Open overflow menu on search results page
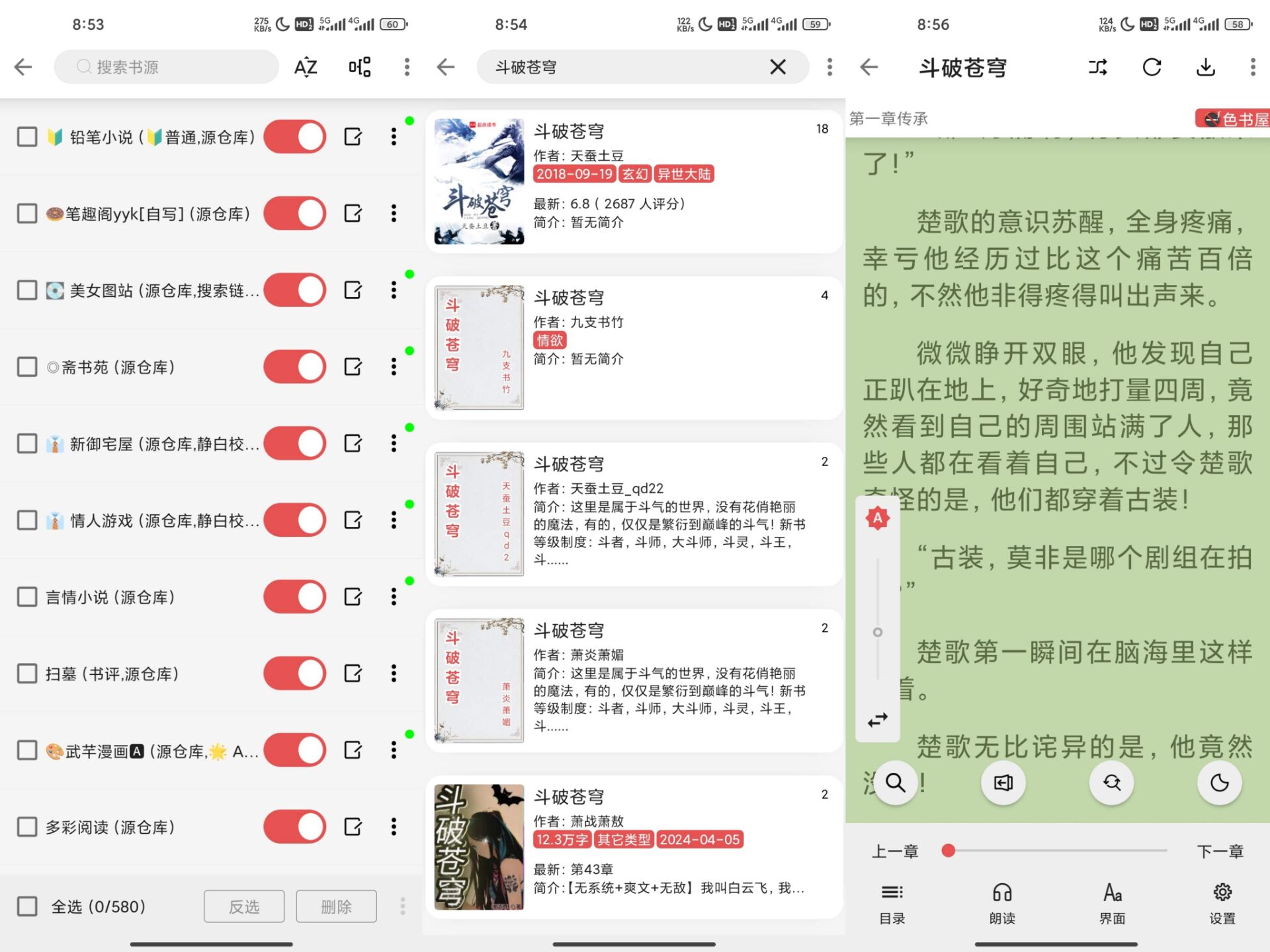Image resolution: width=1270 pixels, height=952 pixels. (x=829, y=67)
